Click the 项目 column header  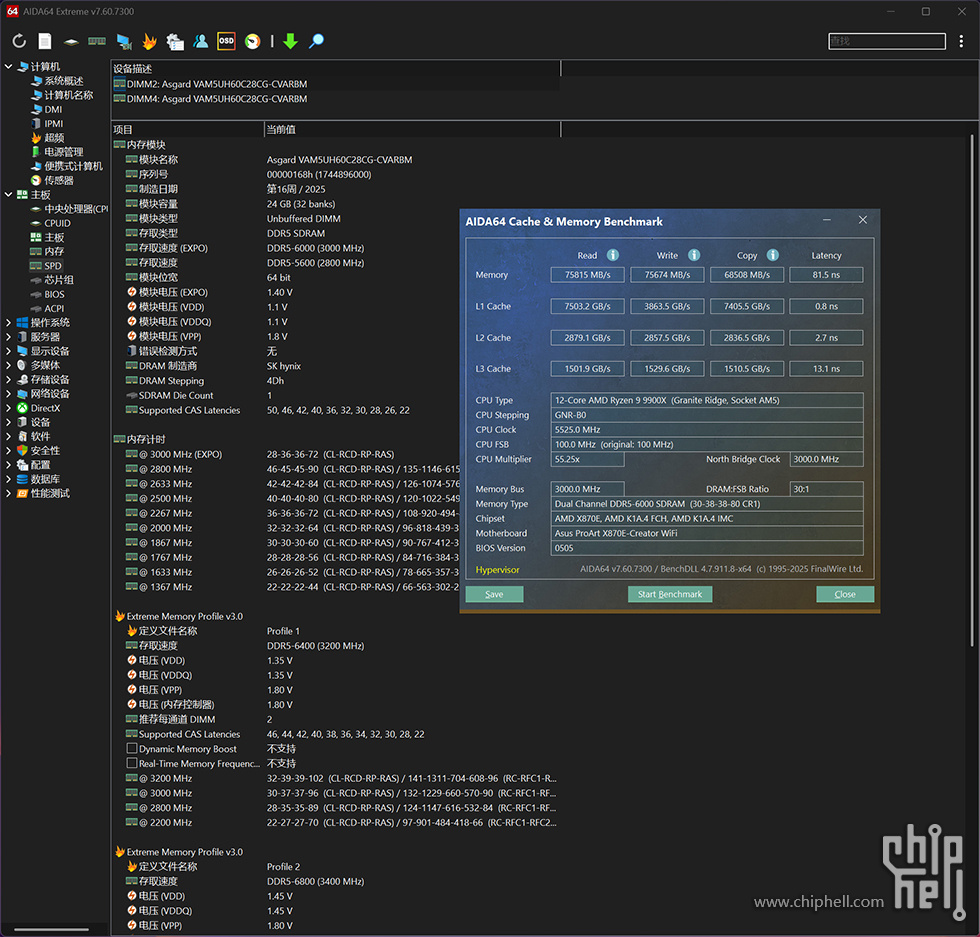(188, 129)
